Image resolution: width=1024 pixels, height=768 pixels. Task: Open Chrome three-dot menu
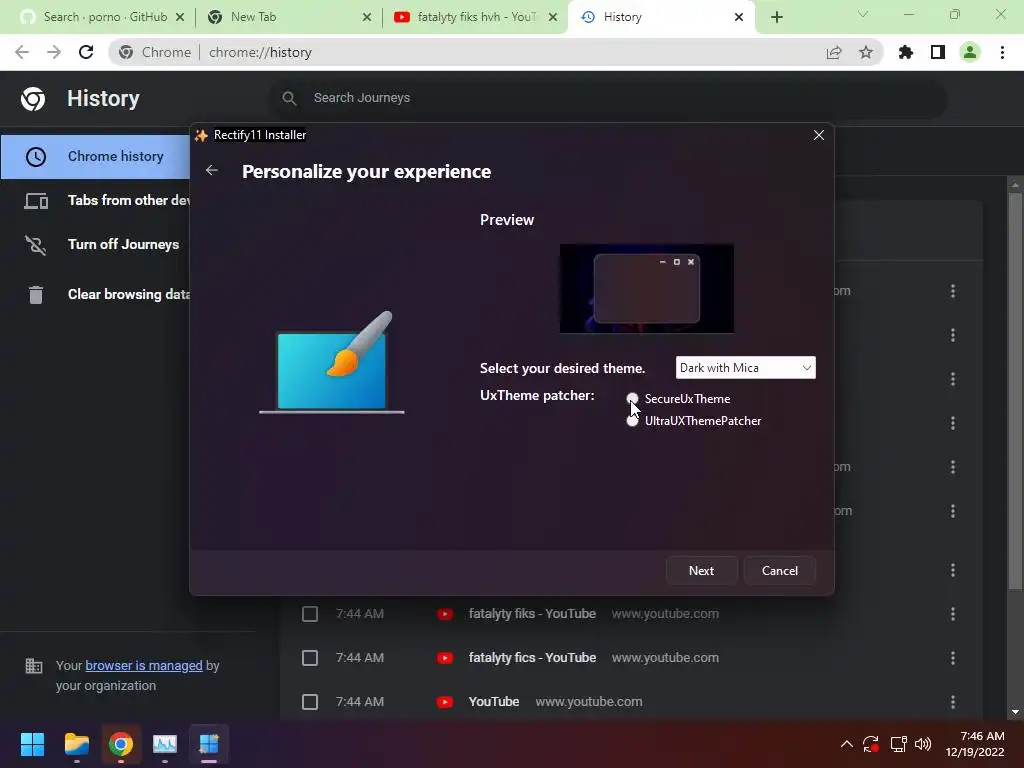click(x=1002, y=52)
